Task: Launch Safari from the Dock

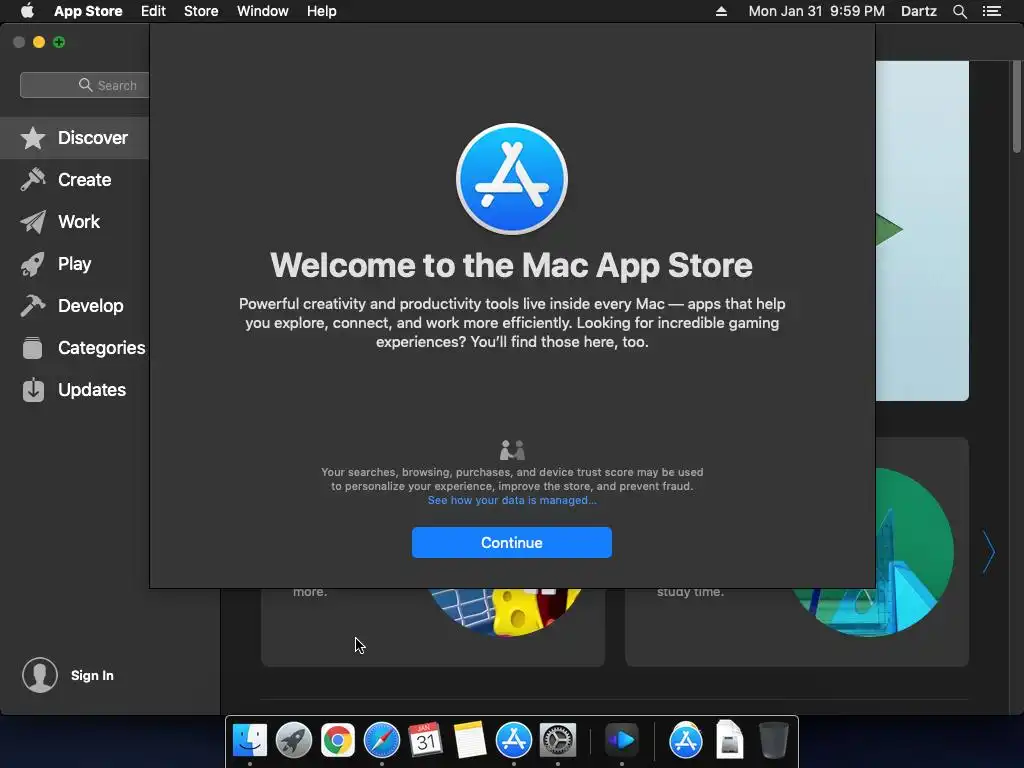Action: 381,740
